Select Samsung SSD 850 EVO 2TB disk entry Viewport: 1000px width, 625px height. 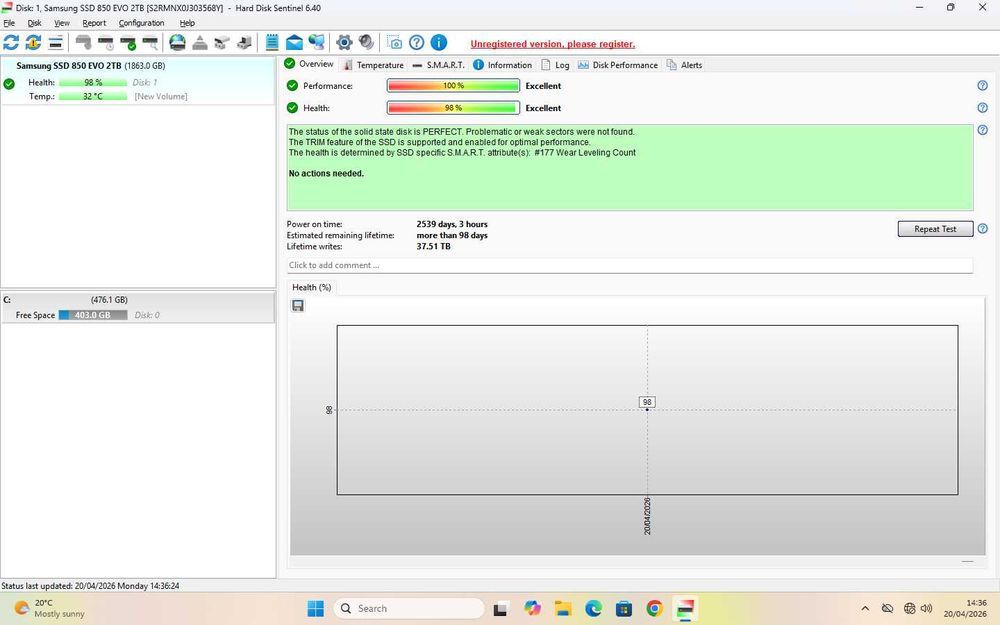pos(138,81)
